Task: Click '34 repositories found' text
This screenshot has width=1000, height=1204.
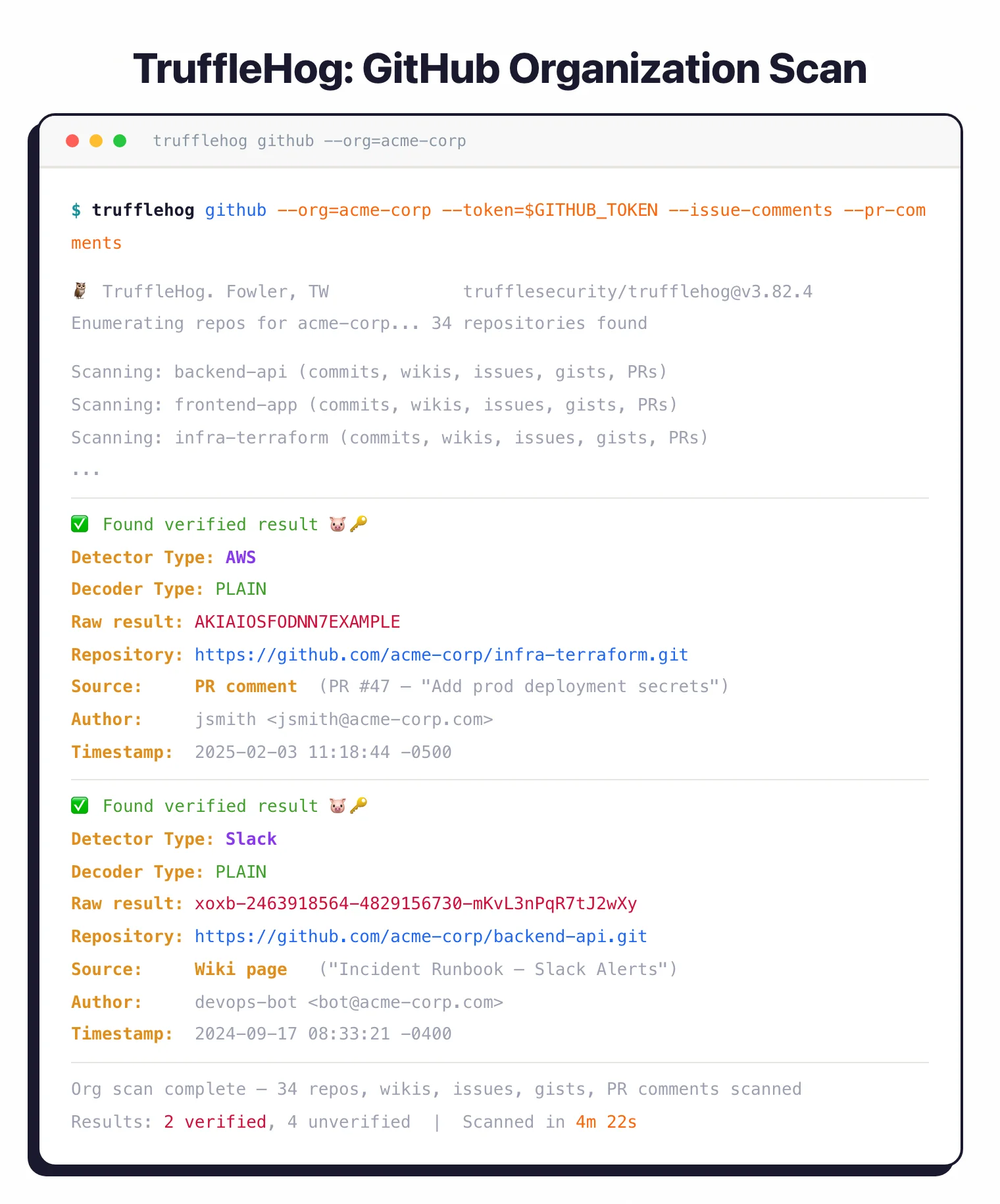Action: point(539,323)
